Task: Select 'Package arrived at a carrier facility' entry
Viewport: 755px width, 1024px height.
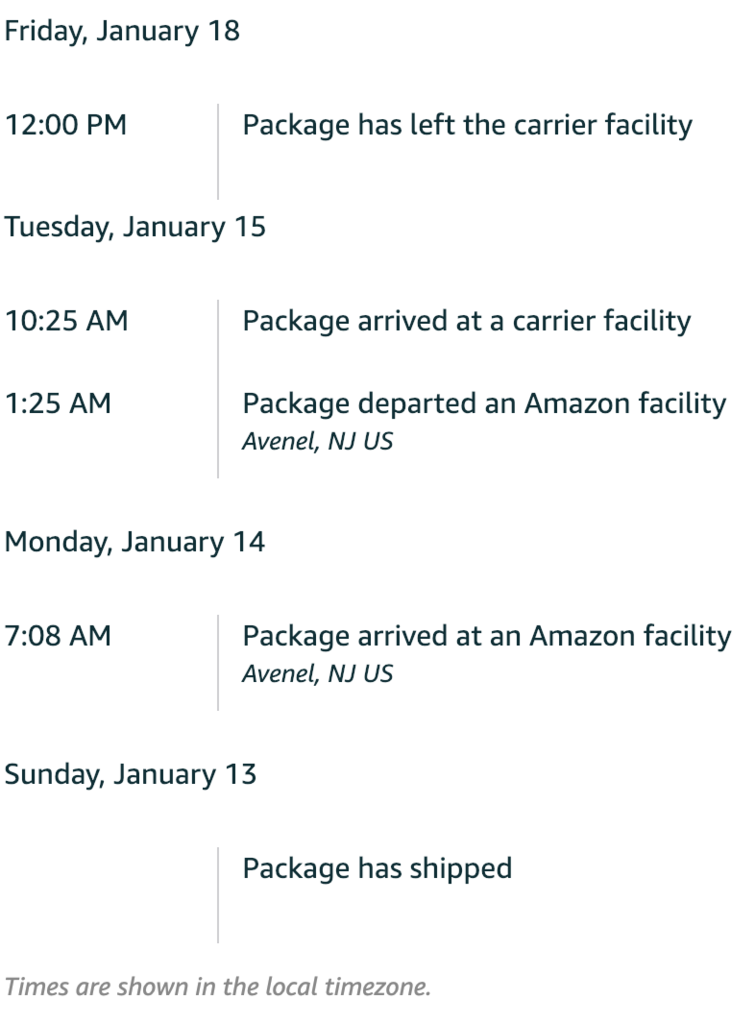Action: 466,322
